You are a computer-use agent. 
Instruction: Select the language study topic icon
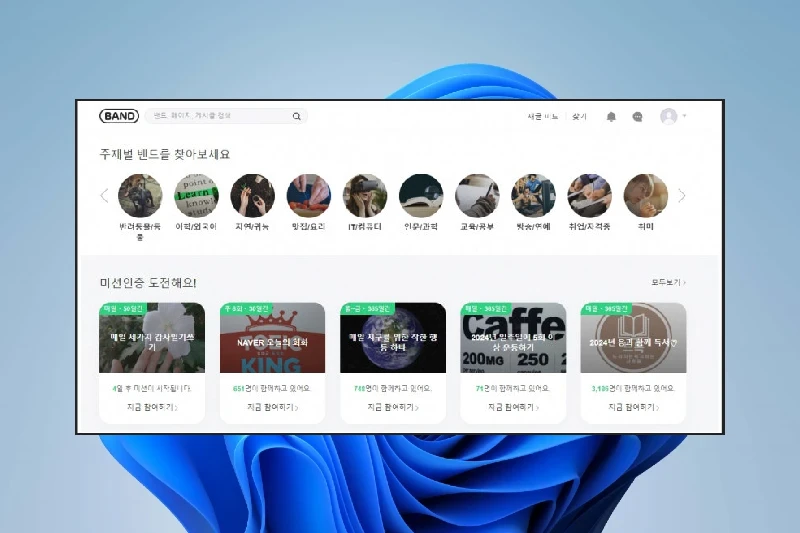point(196,196)
